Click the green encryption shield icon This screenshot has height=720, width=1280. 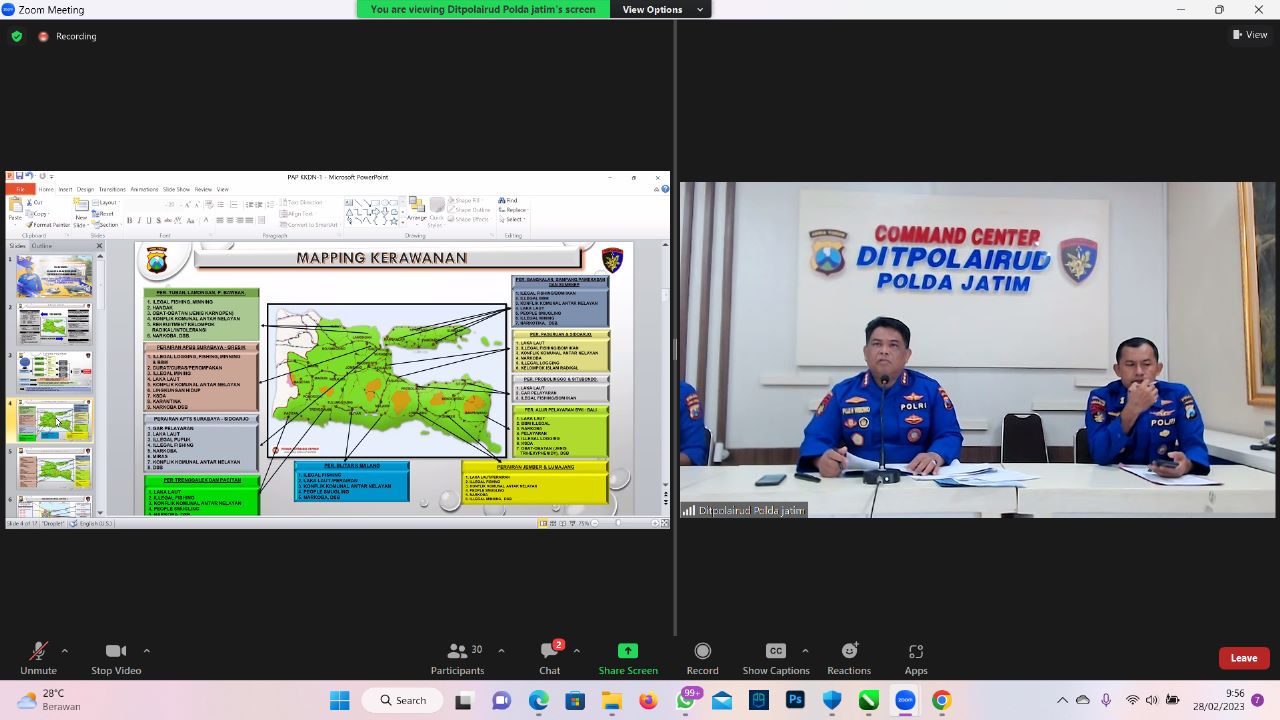click(x=17, y=36)
